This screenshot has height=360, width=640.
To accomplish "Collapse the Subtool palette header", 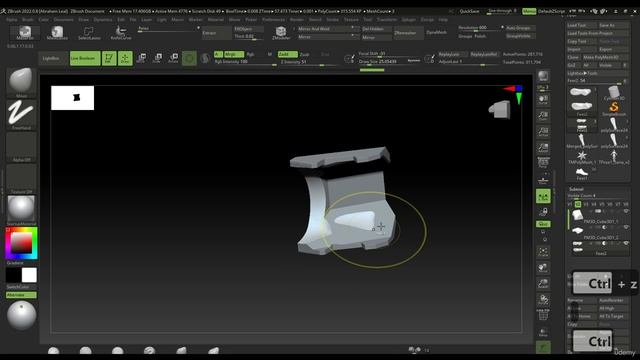I will click(576, 189).
